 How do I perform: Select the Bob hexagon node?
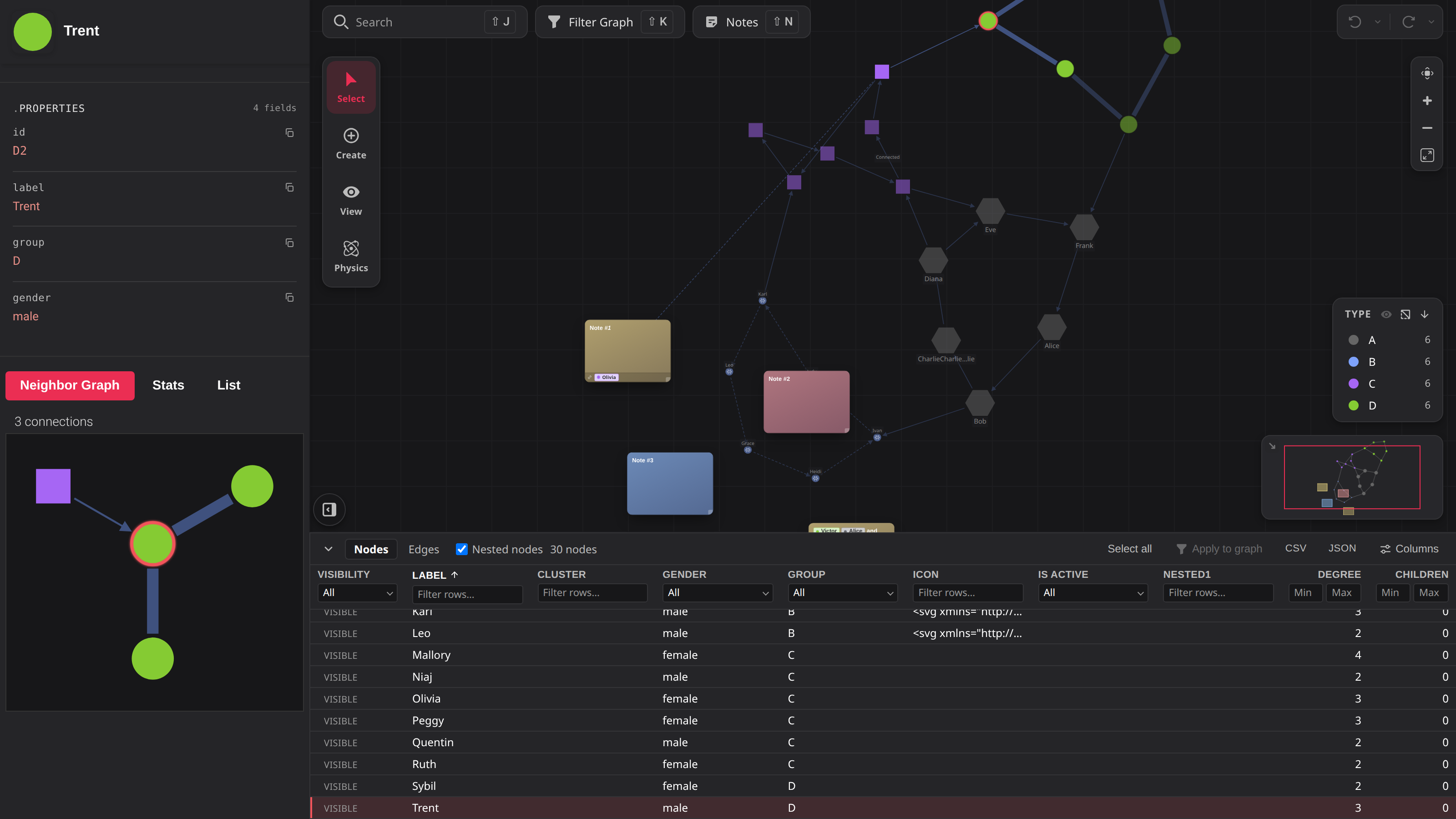pyautogui.click(x=980, y=402)
